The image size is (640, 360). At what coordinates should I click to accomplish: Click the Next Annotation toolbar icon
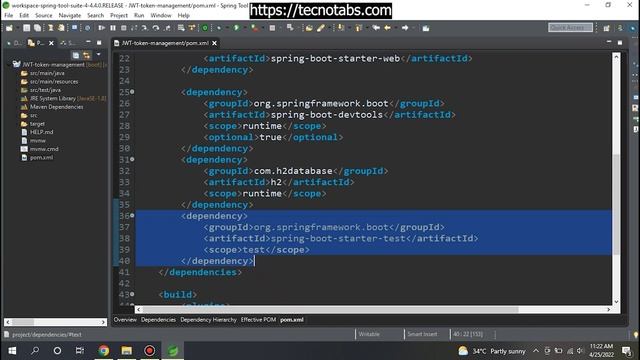[x=341, y=28]
